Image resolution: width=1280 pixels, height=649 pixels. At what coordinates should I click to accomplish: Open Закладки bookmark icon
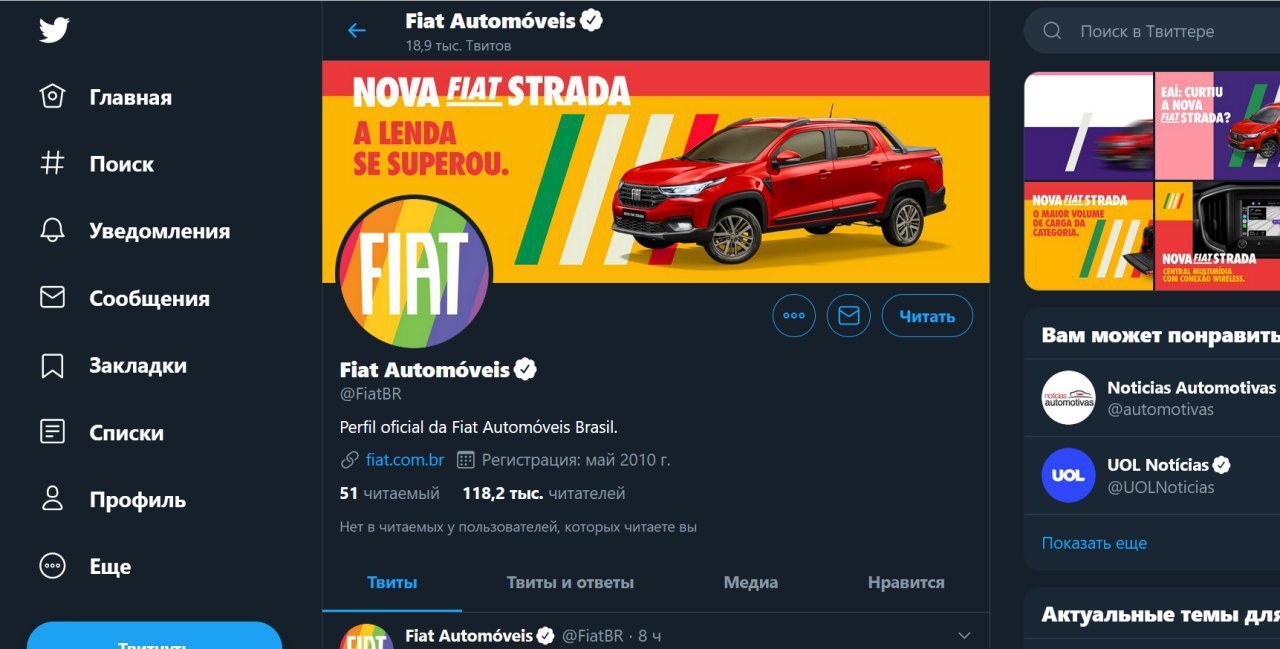[x=52, y=365]
